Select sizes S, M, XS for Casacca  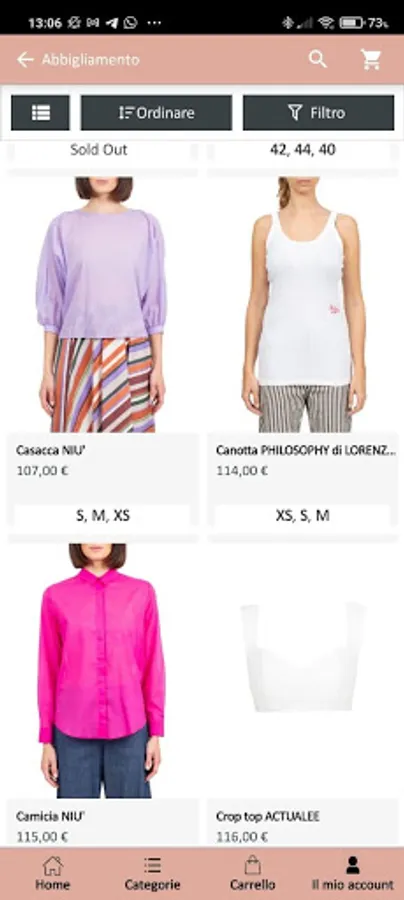(103, 515)
